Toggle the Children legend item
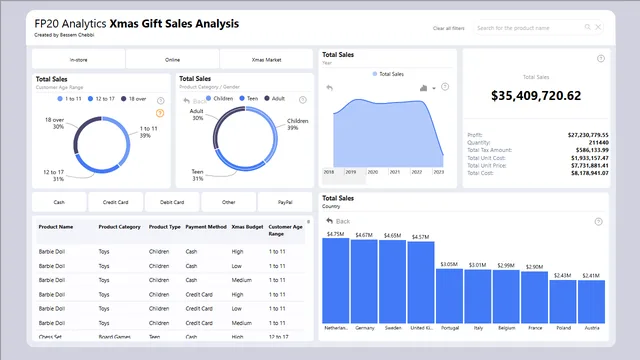This screenshot has height=360, width=640. click(220, 98)
